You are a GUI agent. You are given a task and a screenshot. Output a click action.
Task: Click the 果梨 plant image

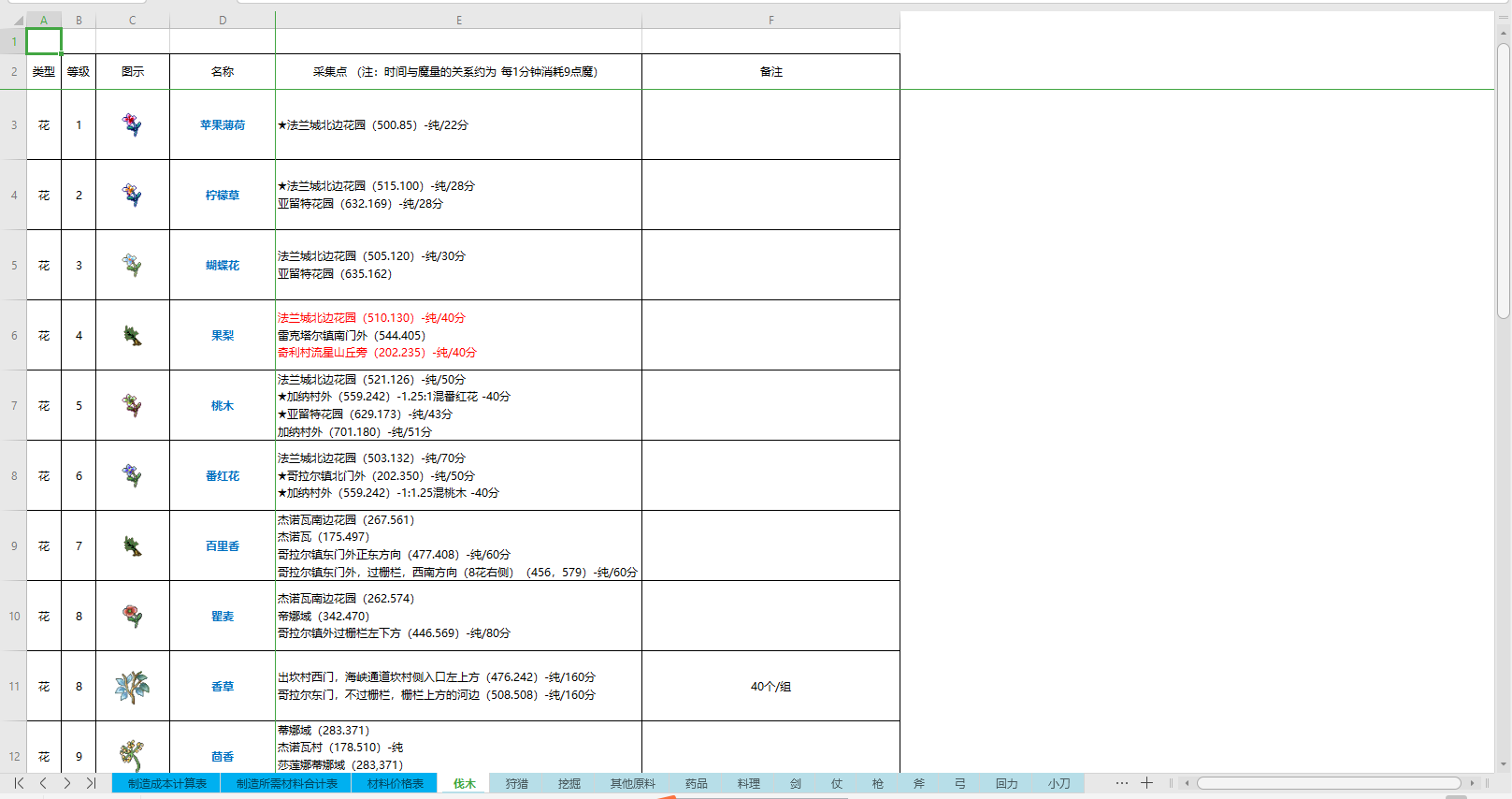(132, 335)
